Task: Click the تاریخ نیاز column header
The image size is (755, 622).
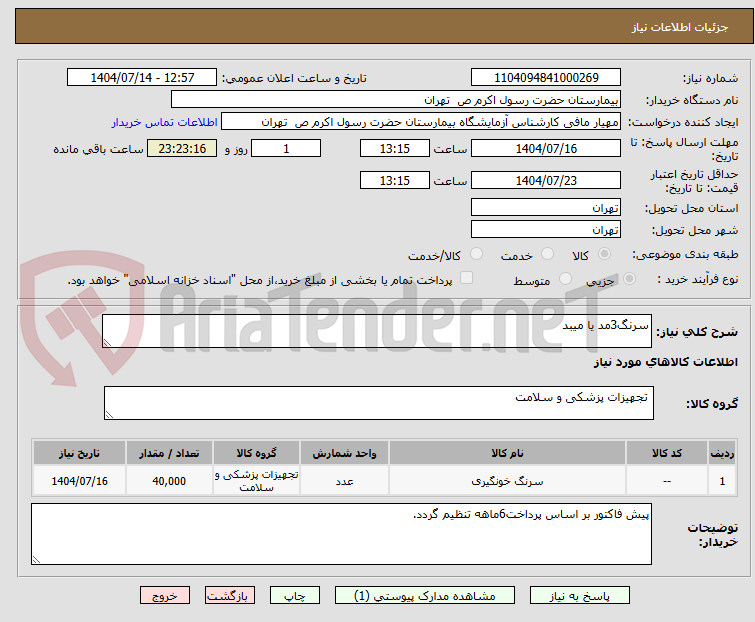Action: point(79,453)
